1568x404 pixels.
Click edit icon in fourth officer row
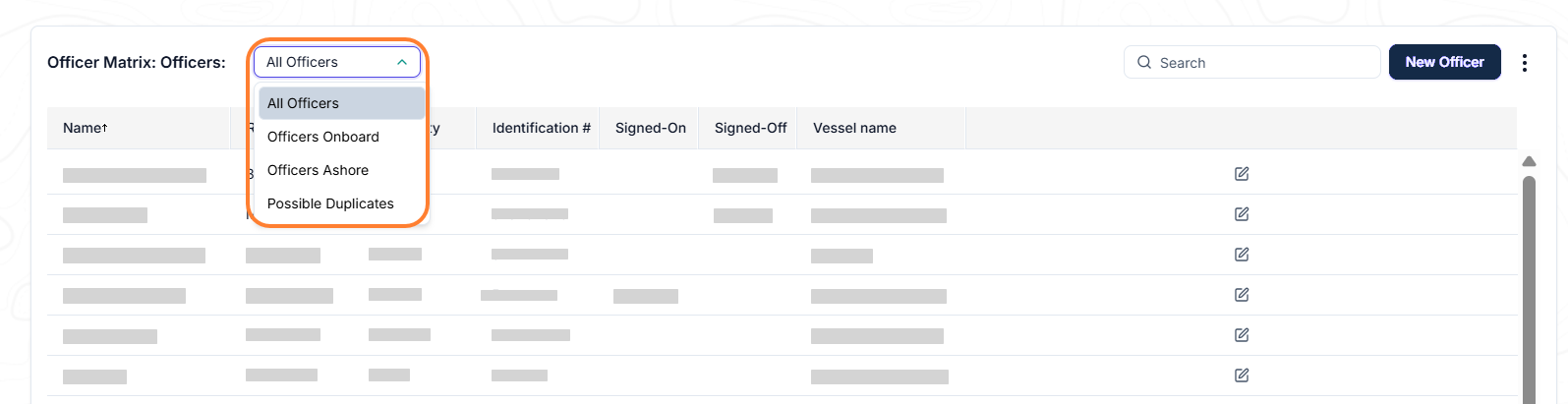(x=1242, y=295)
